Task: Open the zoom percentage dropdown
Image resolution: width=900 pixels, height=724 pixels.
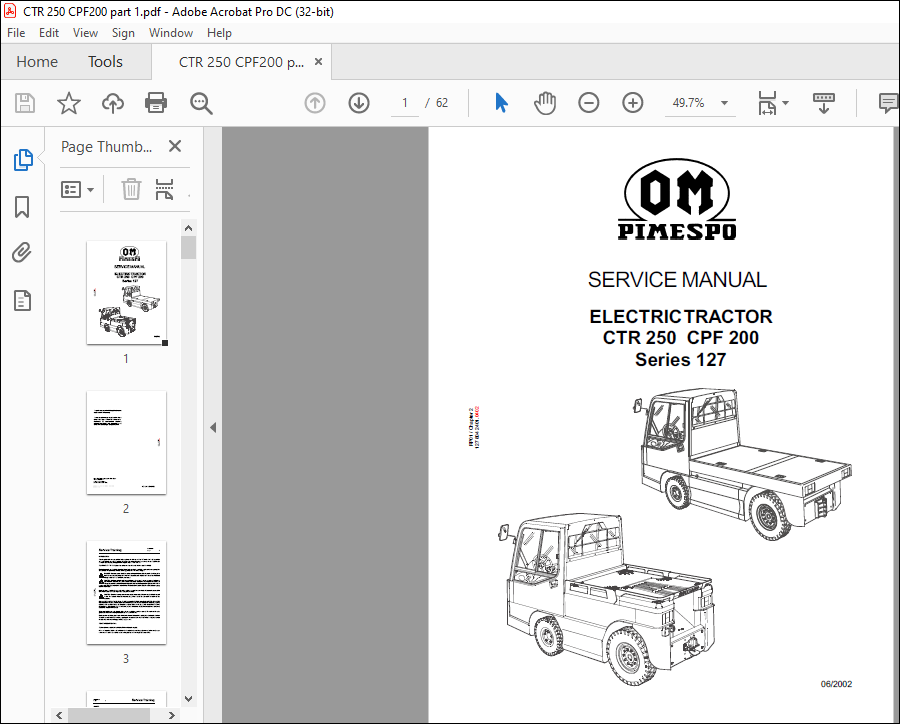Action: coord(724,103)
